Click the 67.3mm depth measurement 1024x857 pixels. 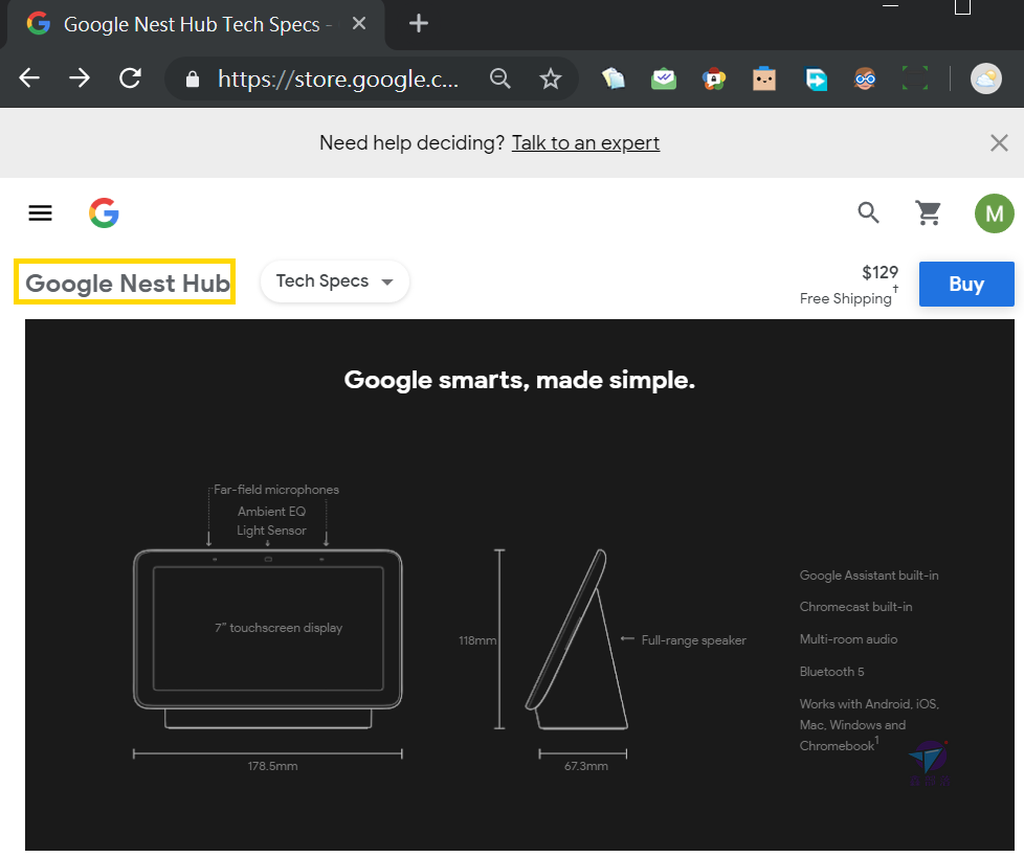click(x=586, y=766)
